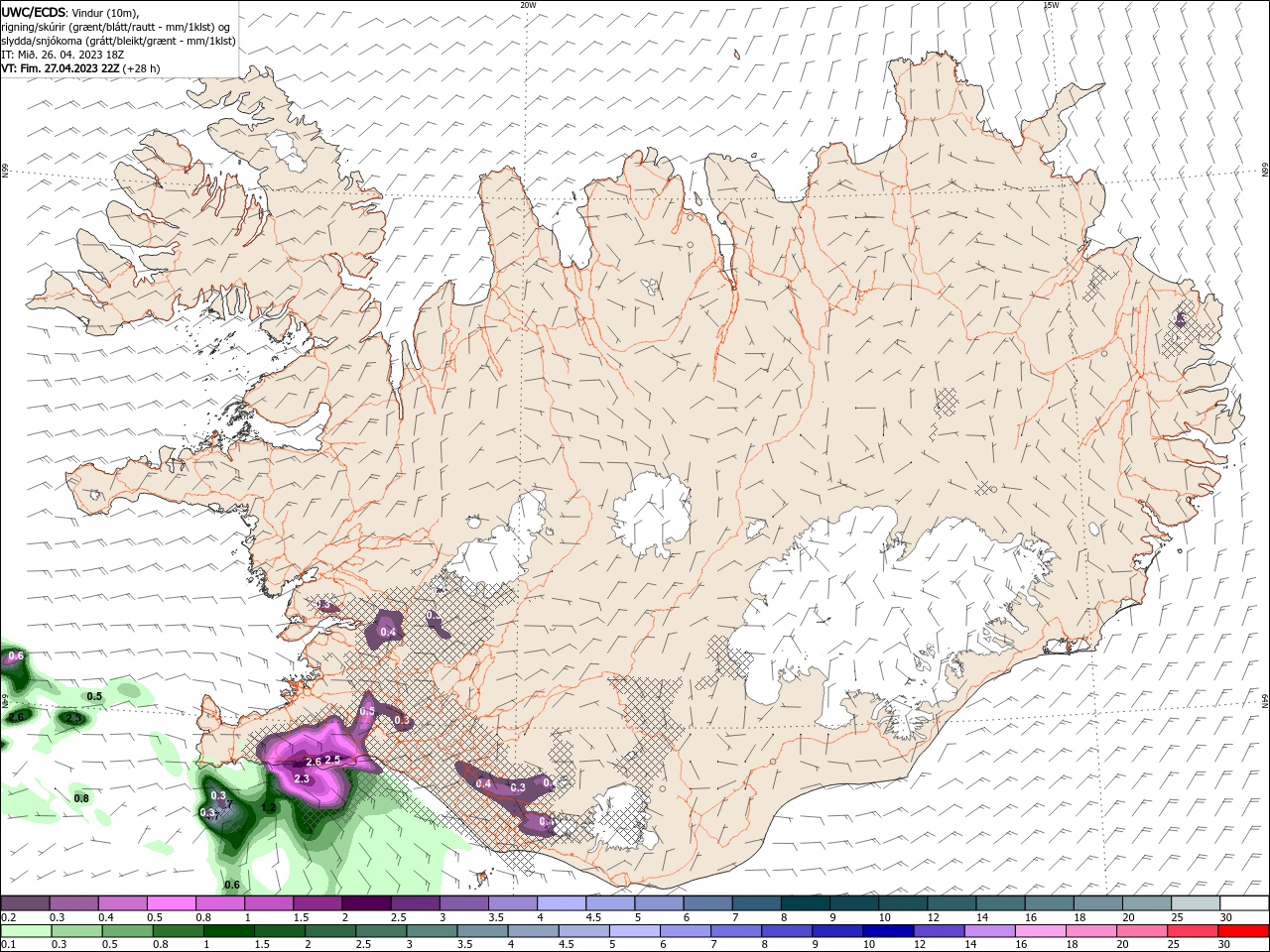This screenshot has width=1270, height=952.
Task: Pick the crimson rain-scale swatch at 25
Action: pyautogui.click(x=1192, y=931)
